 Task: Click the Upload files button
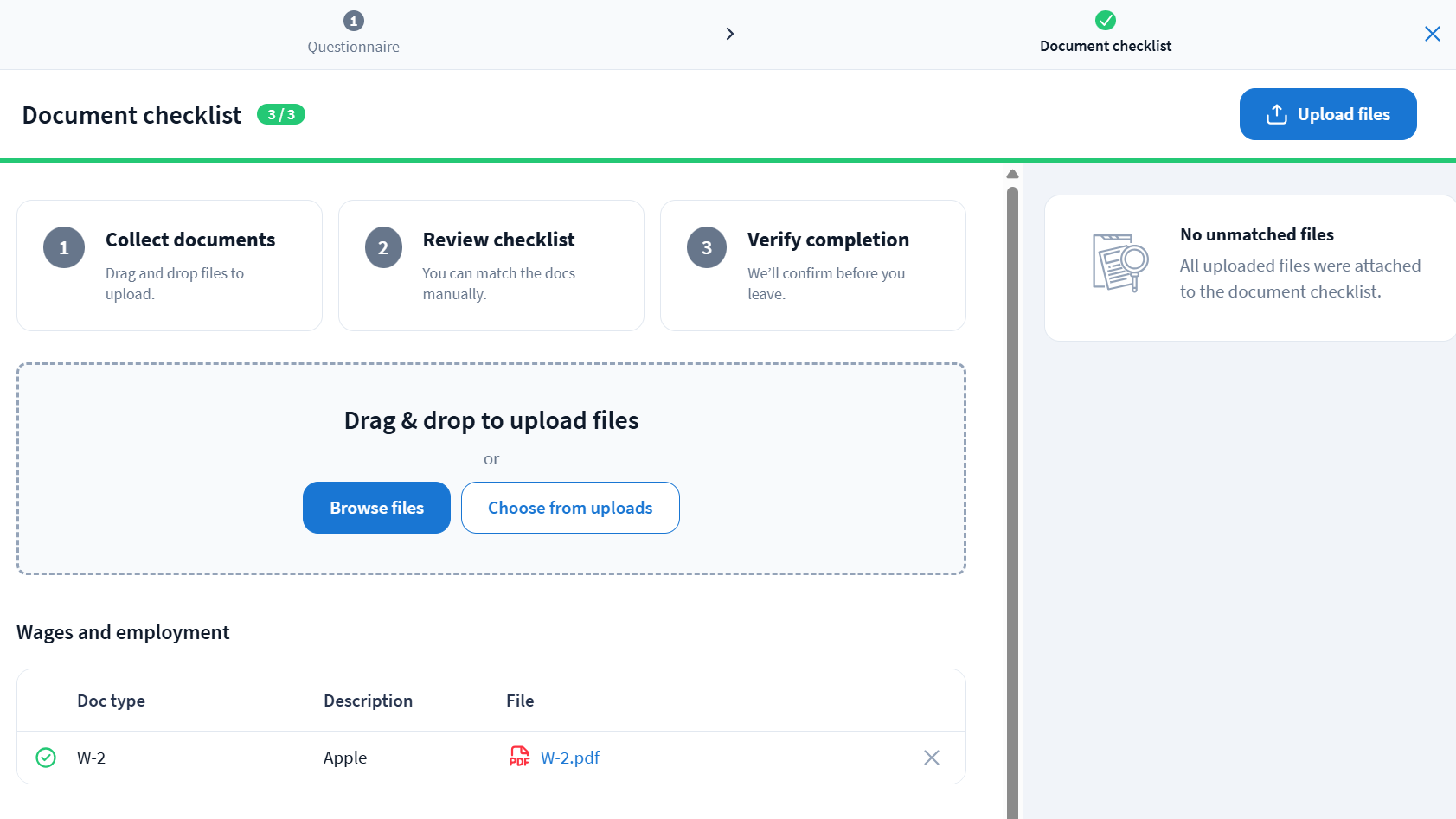(x=1327, y=114)
